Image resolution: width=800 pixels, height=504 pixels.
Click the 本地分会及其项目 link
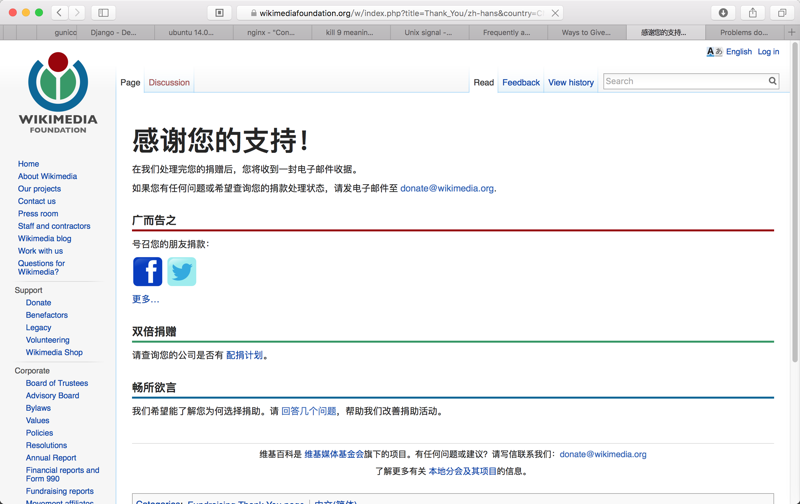click(463, 471)
